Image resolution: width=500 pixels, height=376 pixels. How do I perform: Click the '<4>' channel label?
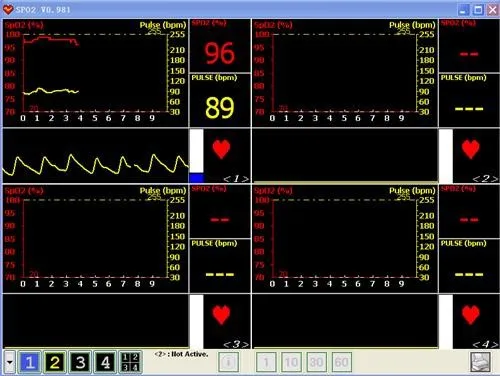485,344
